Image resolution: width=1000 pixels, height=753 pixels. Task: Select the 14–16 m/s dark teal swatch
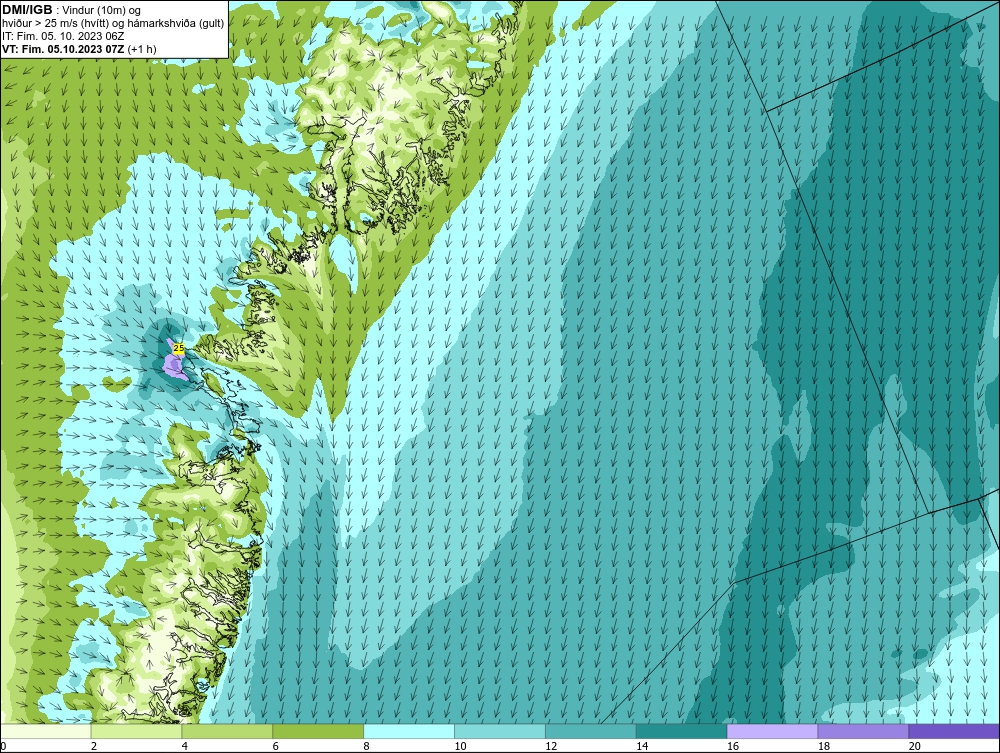682,731
